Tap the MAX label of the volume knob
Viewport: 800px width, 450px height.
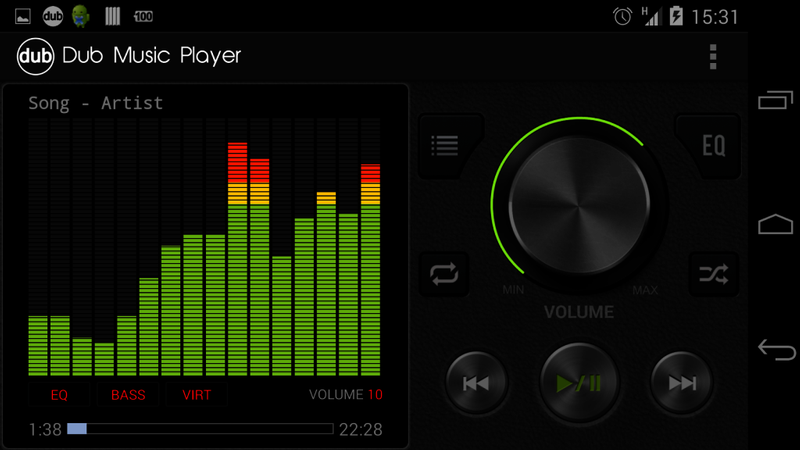pyautogui.click(x=645, y=290)
